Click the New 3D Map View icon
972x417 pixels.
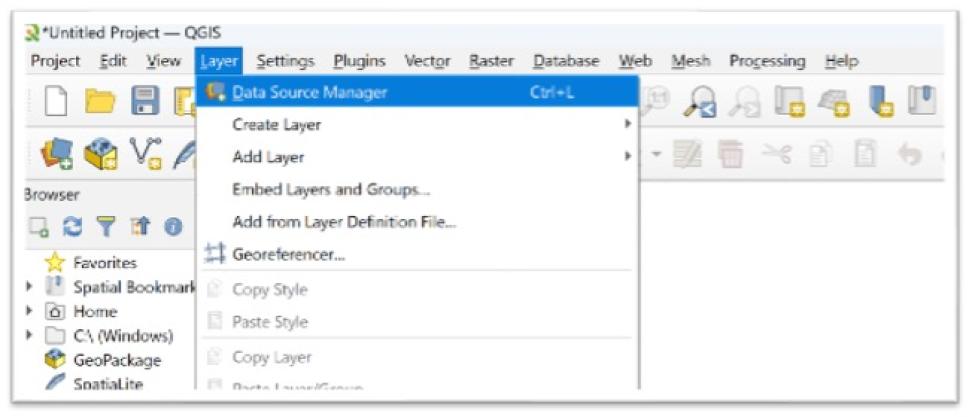(832, 101)
